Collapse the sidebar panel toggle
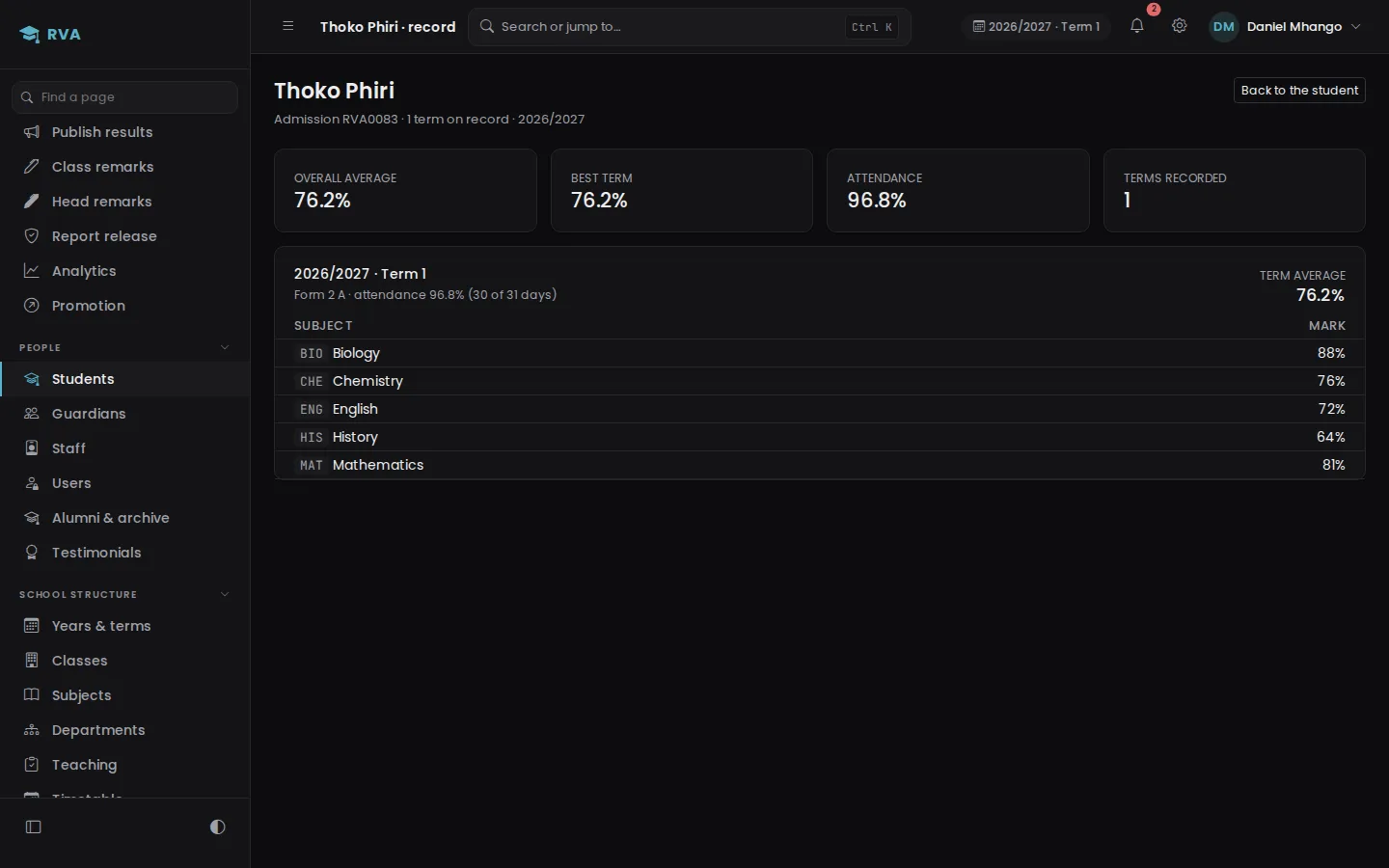The width and height of the screenshot is (1389, 868). click(x=34, y=827)
